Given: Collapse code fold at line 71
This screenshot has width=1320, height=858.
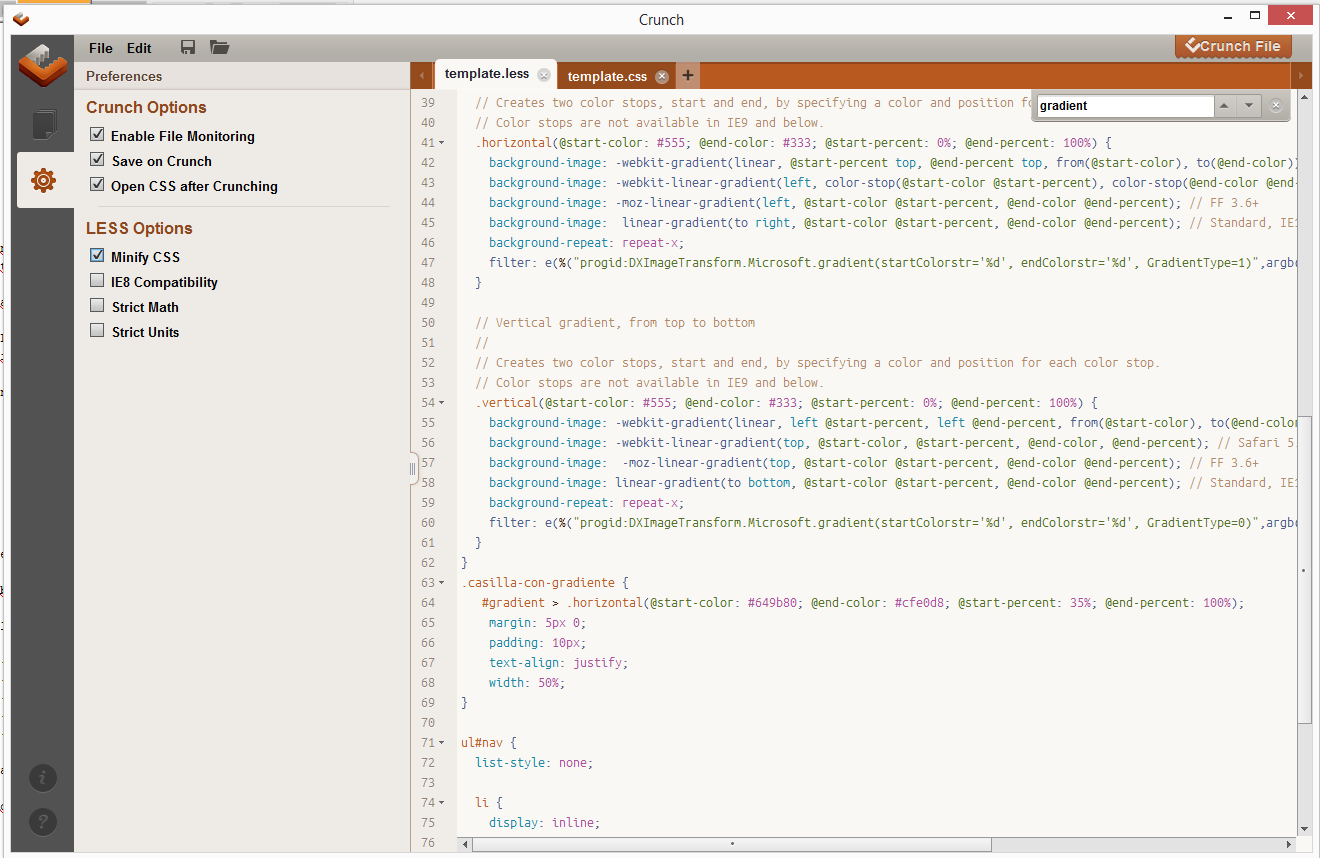Looking at the screenshot, I should point(442,743).
